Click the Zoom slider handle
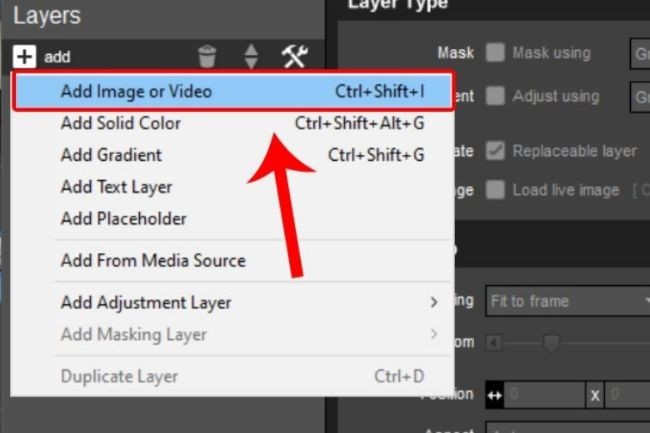 549,343
